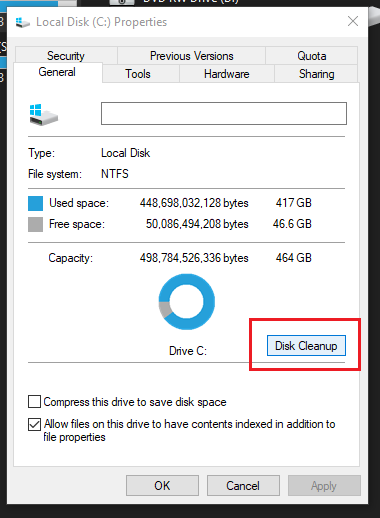Go to the Tools tab
Viewport: 380px width, 518px height.
(x=138, y=74)
